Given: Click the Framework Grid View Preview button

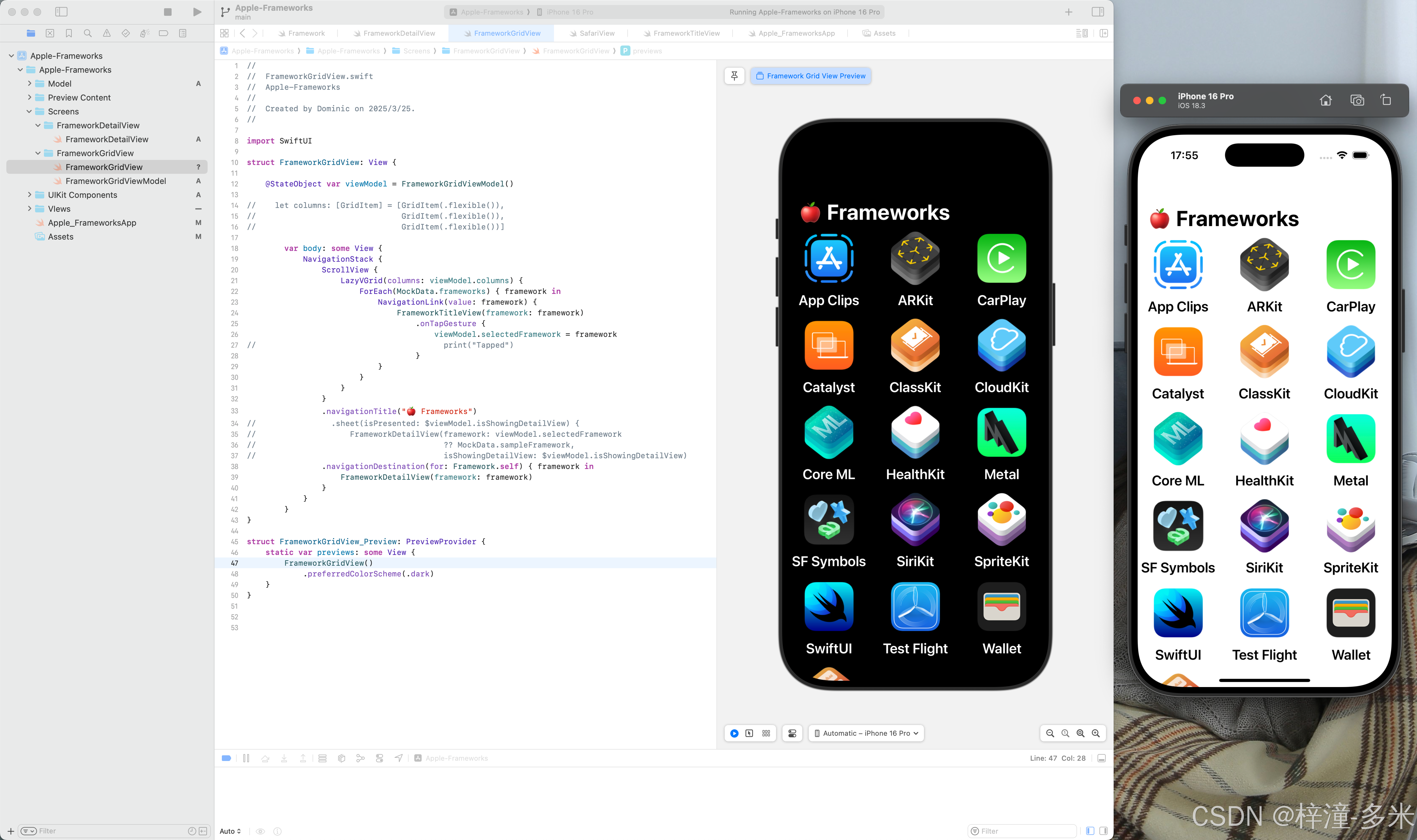Looking at the screenshot, I should click(x=810, y=76).
